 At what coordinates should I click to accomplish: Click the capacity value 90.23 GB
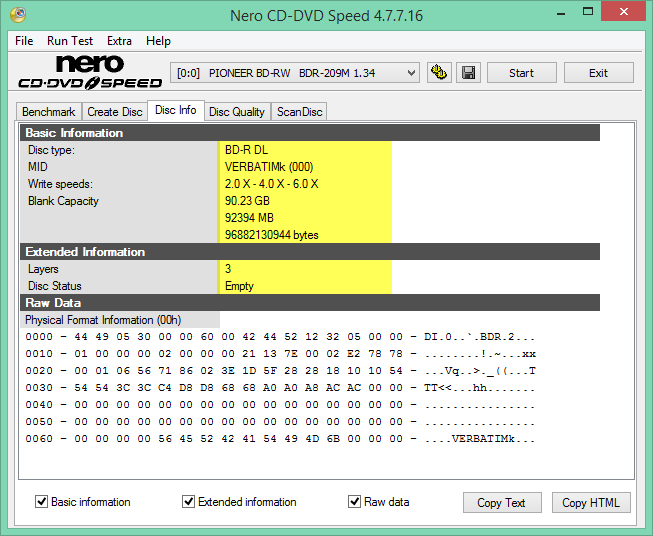(247, 201)
